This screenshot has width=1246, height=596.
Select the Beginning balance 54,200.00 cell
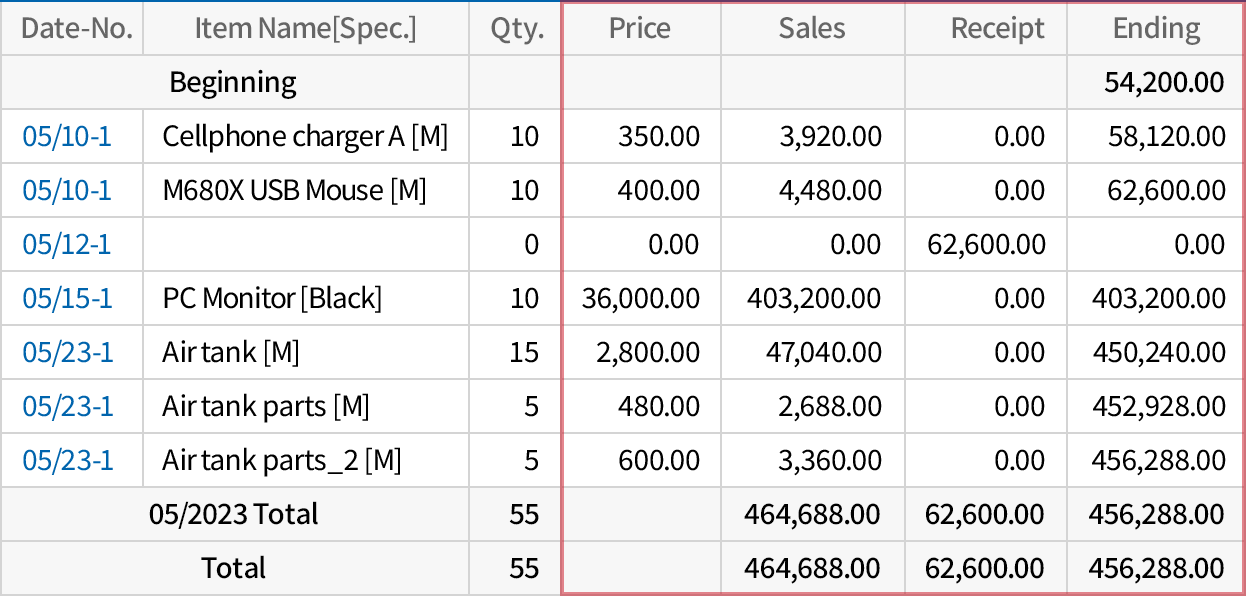point(1164,83)
